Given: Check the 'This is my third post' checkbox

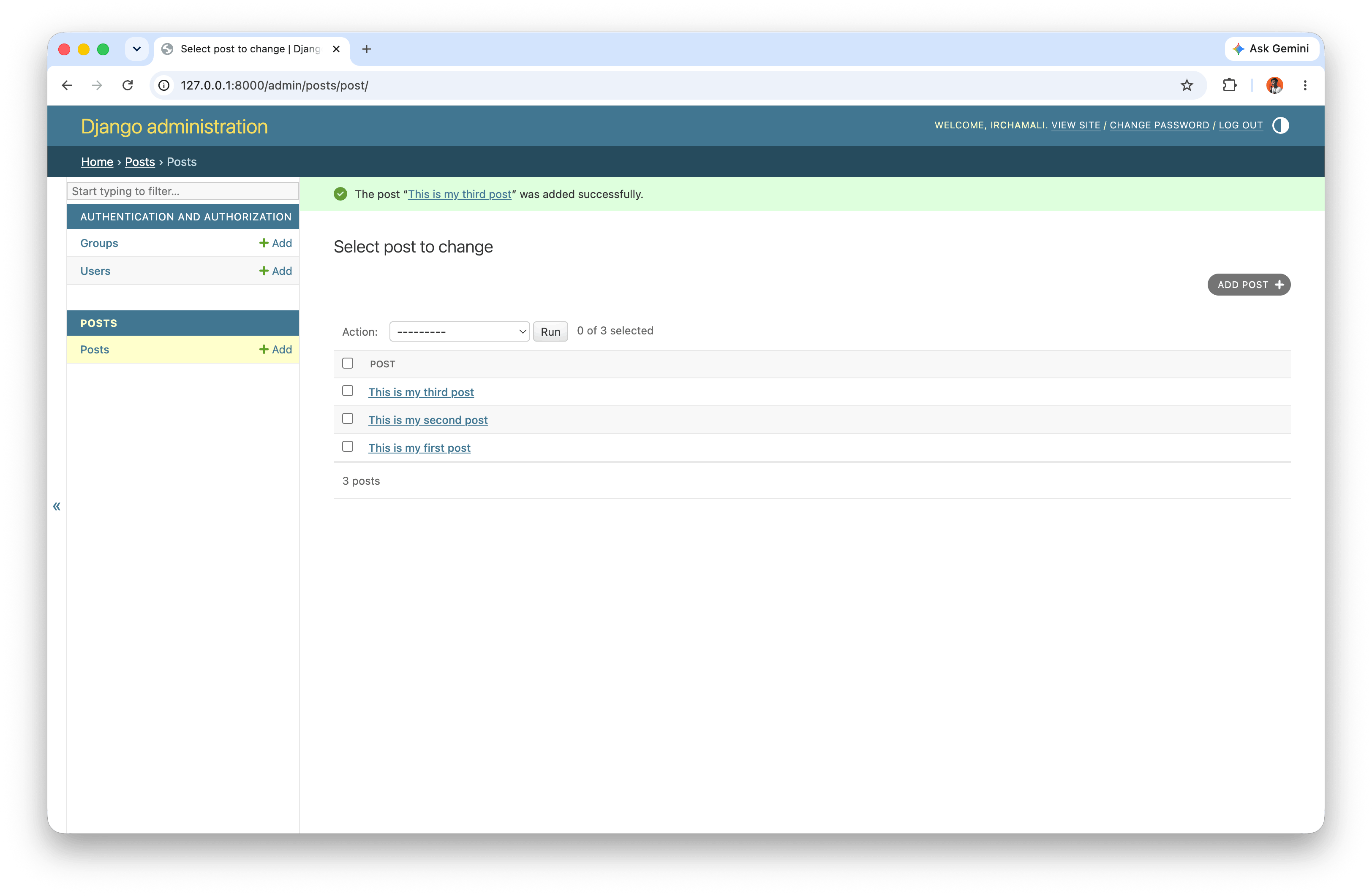Looking at the screenshot, I should pyautogui.click(x=348, y=391).
